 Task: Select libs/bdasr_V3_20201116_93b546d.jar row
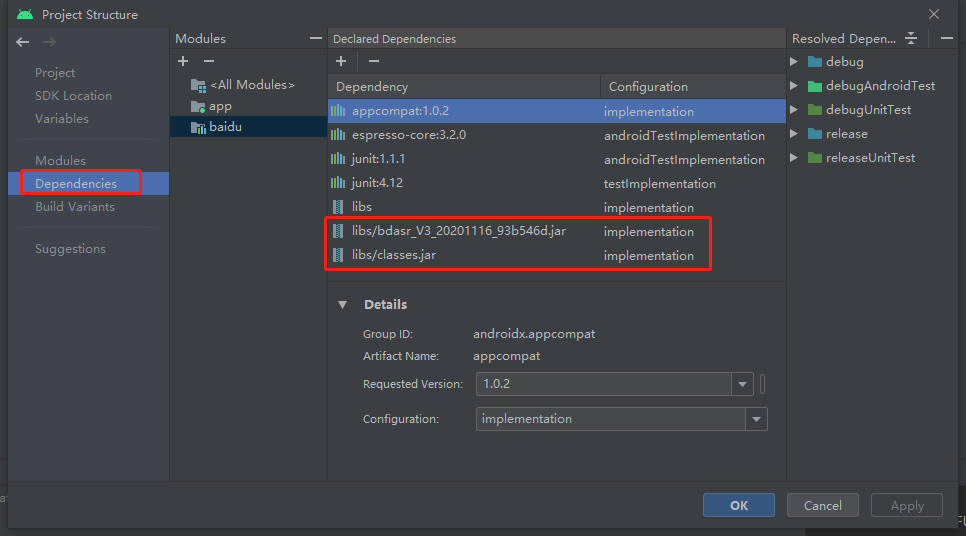[x=557, y=231]
